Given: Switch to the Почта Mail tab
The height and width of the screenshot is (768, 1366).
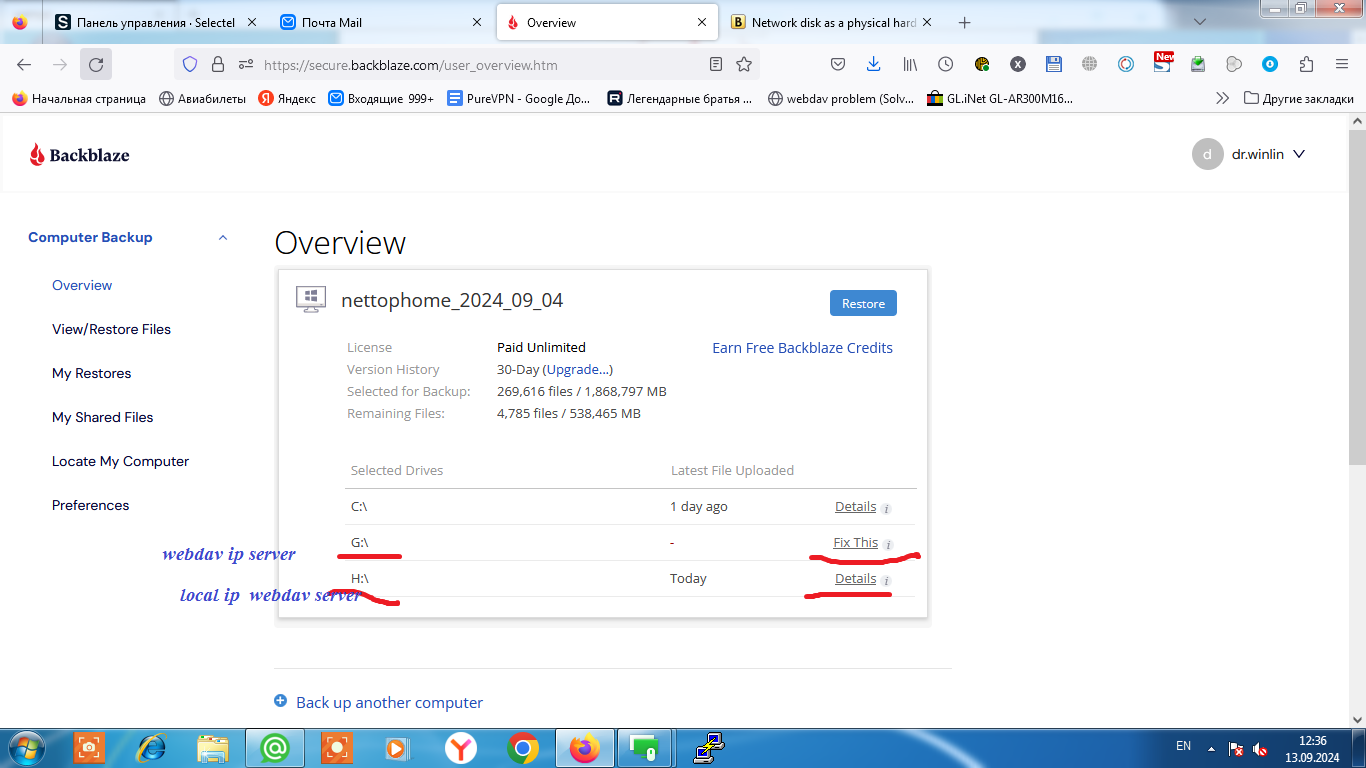Looking at the screenshot, I should click(380, 22).
